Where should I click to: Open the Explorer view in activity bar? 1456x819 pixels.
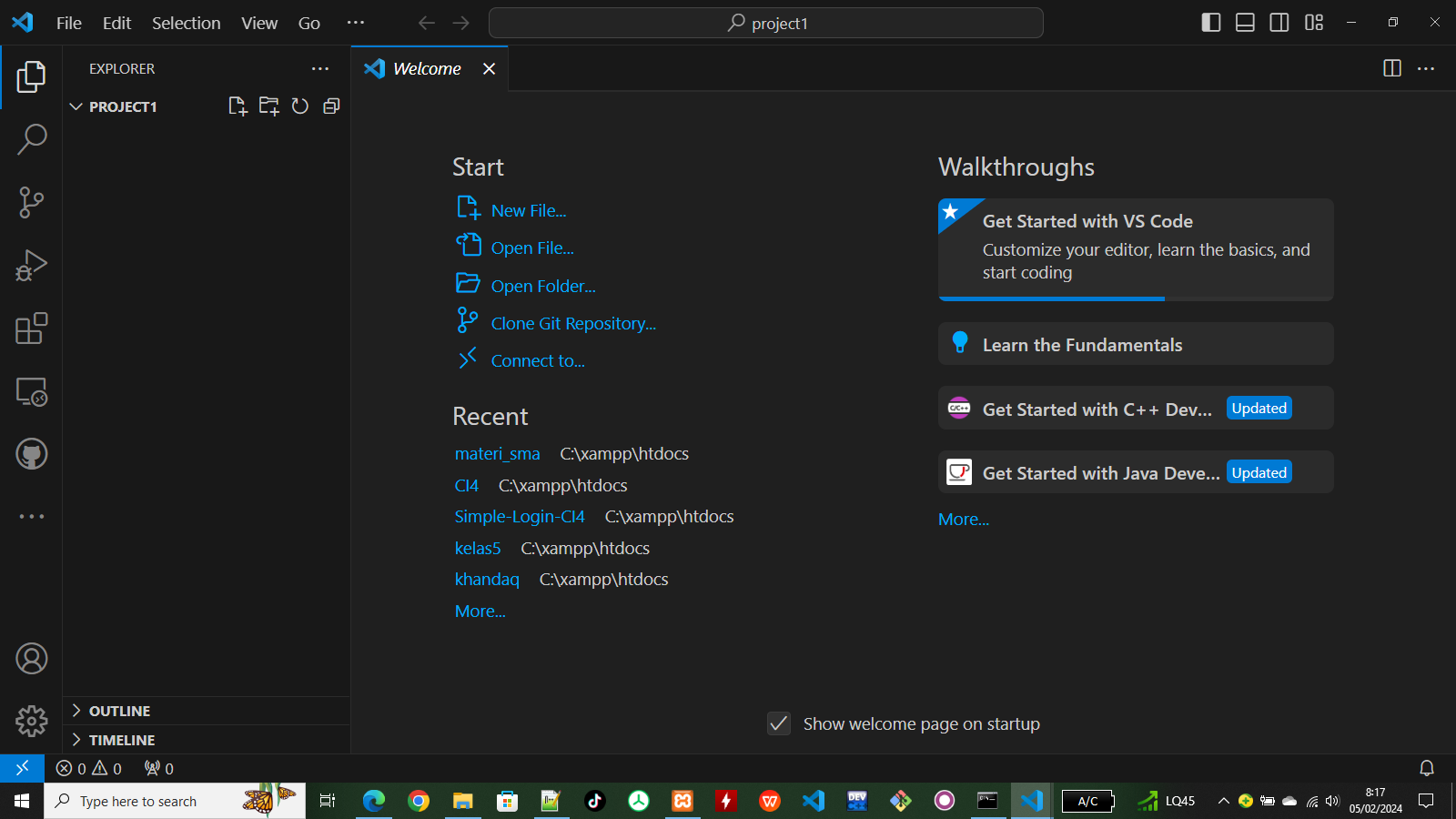coord(31,76)
